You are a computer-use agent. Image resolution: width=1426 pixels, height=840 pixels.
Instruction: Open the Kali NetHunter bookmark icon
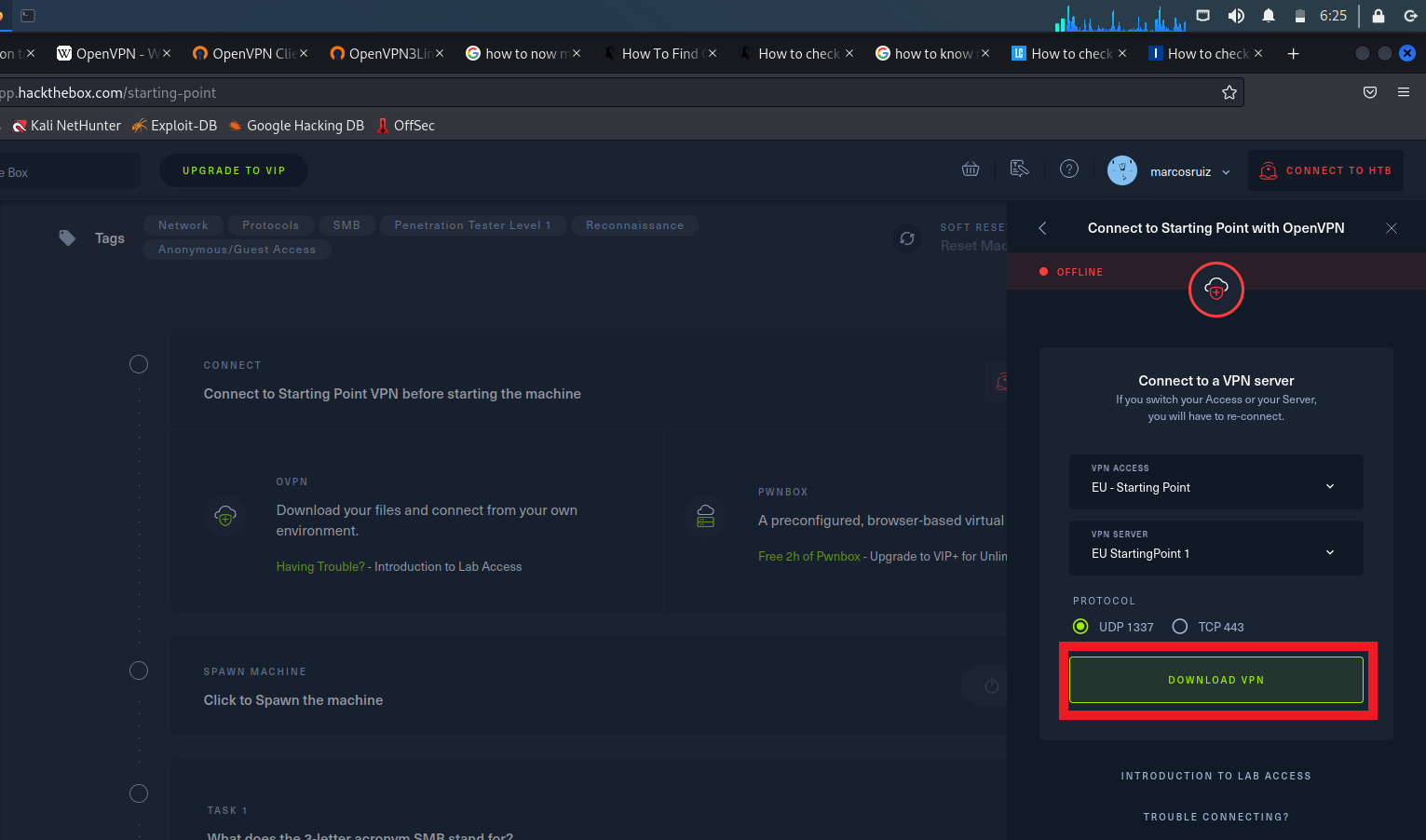[x=19, y=125]
